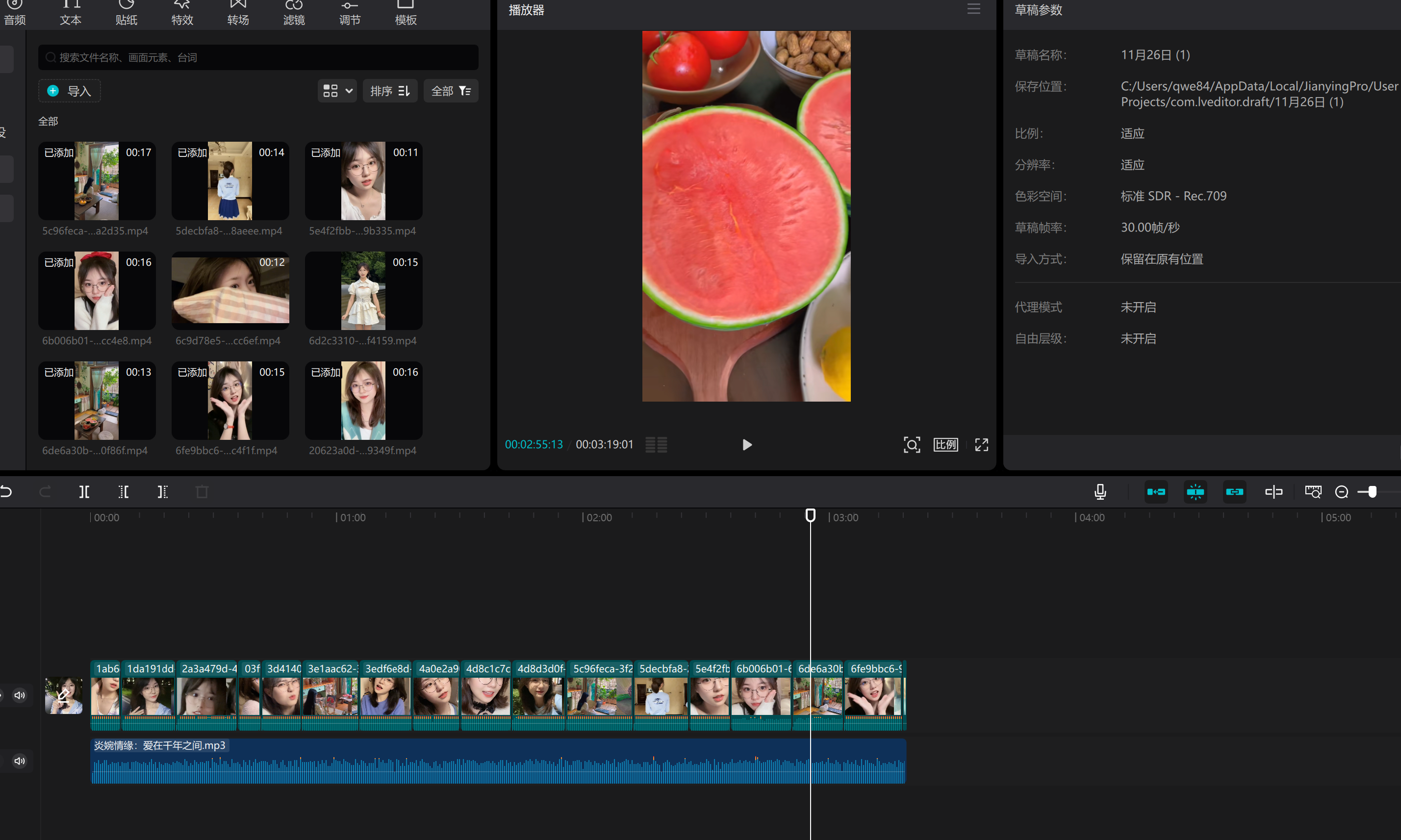
Task: Mute the main video track
Action: click(20, 696)
